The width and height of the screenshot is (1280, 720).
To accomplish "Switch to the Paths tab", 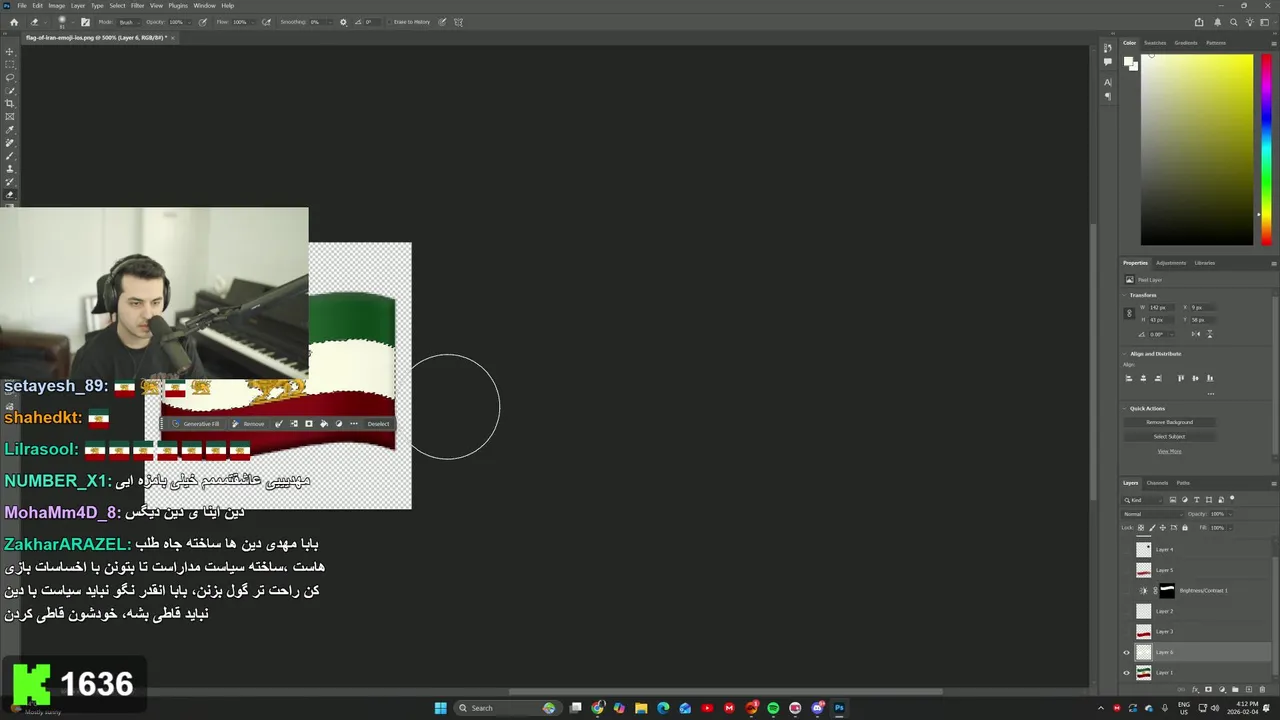I will pyautogui.click(x=1183, y=483).
